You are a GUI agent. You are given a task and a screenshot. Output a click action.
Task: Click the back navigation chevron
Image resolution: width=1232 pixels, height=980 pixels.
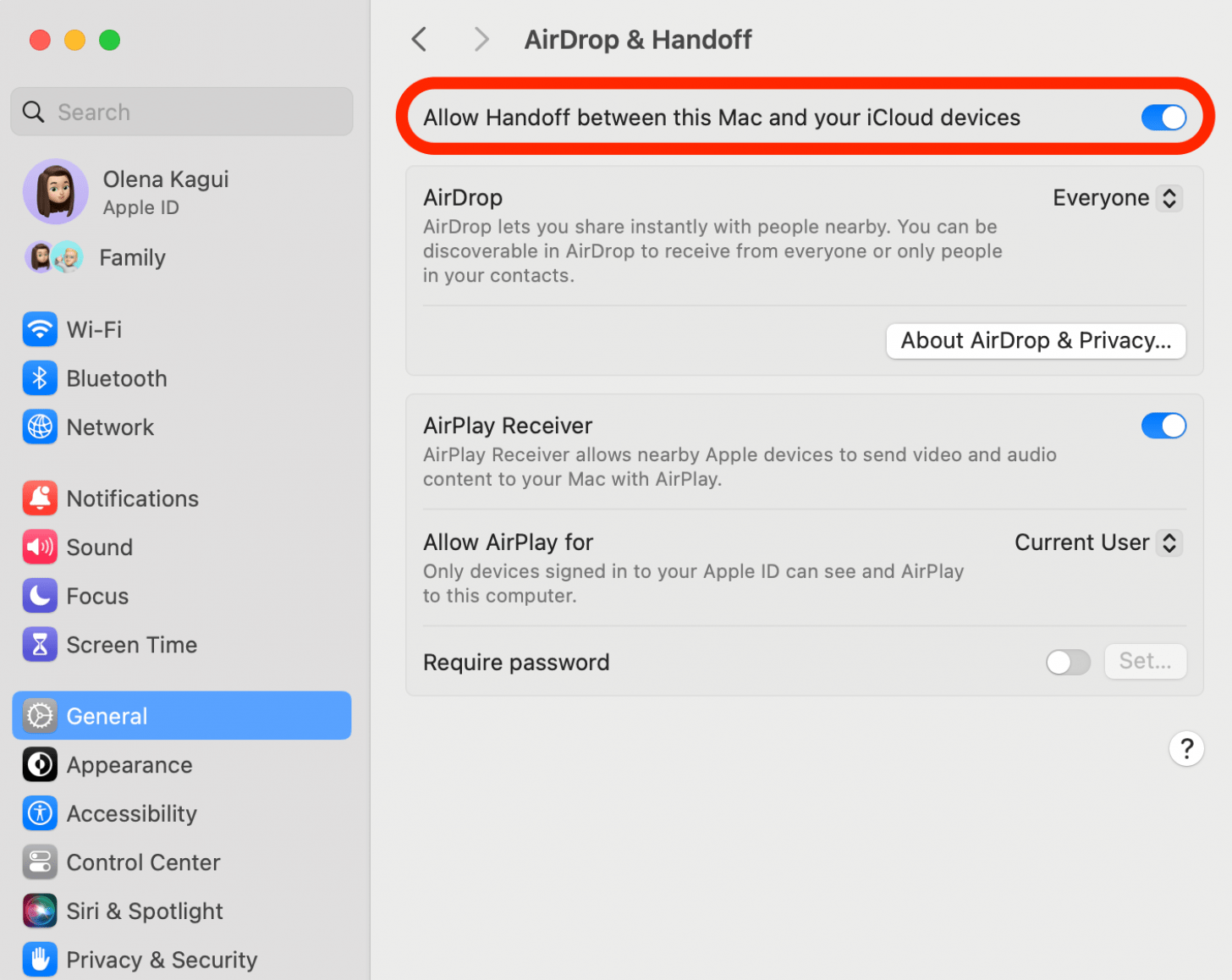click(x=418, y=39)
